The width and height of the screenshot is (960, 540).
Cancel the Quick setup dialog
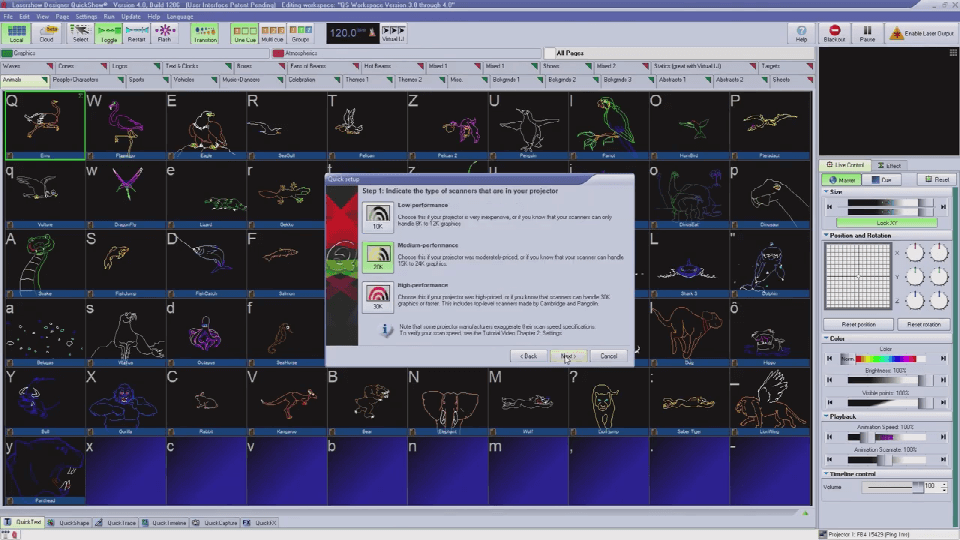click(609, 356)
